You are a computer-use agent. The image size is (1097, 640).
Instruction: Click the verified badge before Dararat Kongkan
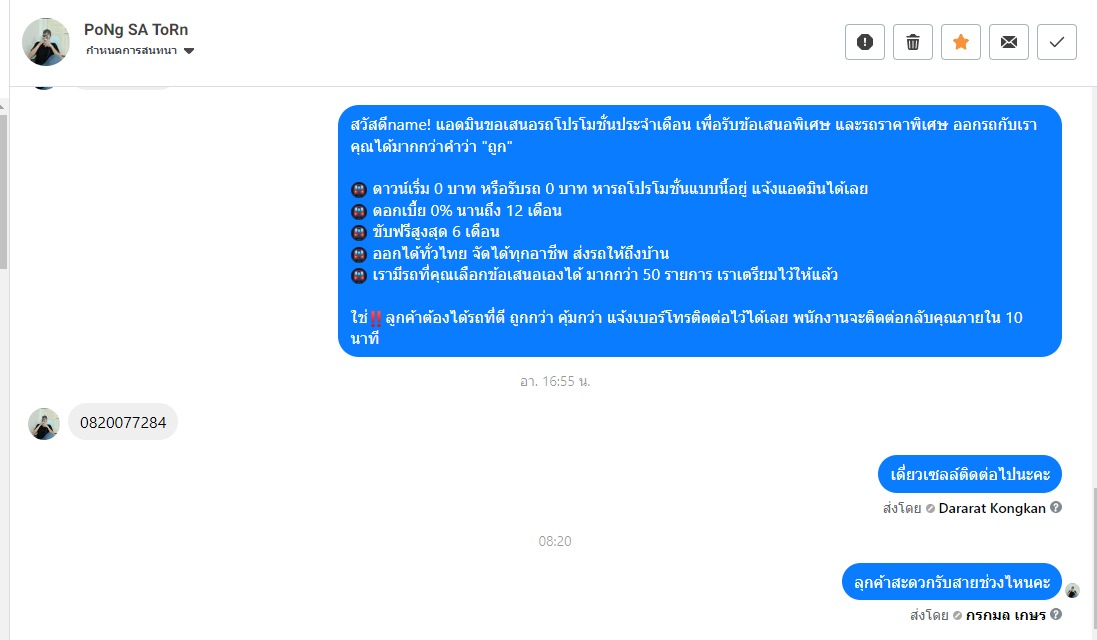coord(930,509)
